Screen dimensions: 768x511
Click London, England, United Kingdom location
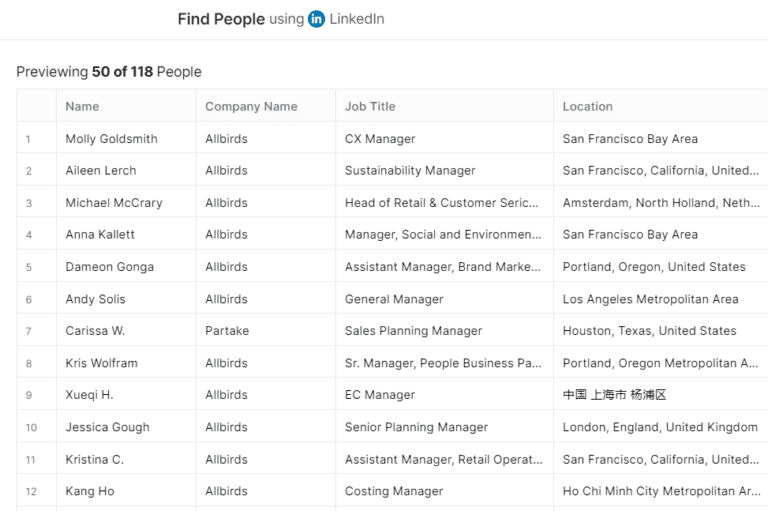pos(660,427)
